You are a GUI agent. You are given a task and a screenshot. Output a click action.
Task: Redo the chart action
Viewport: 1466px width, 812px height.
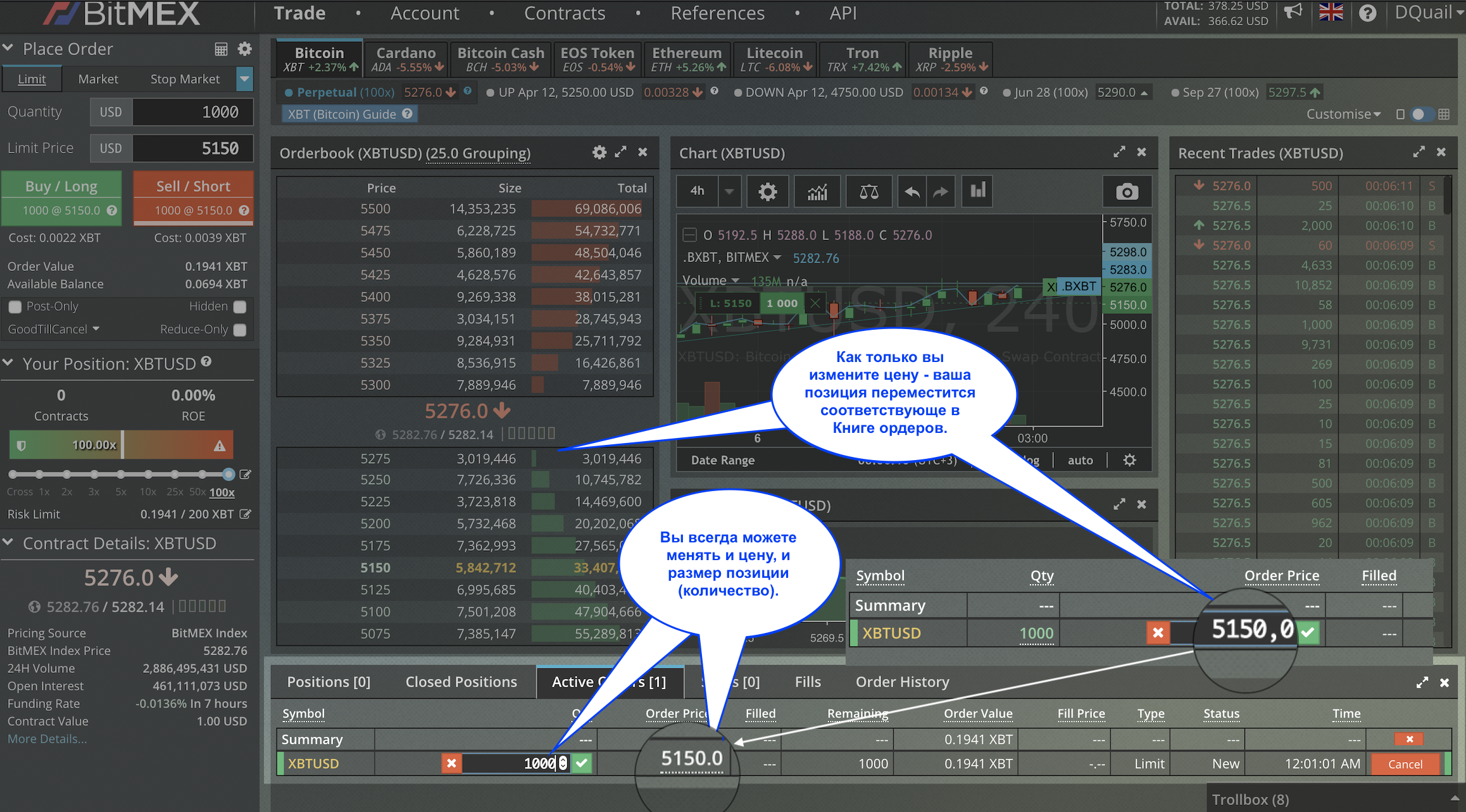coord(941,191)
